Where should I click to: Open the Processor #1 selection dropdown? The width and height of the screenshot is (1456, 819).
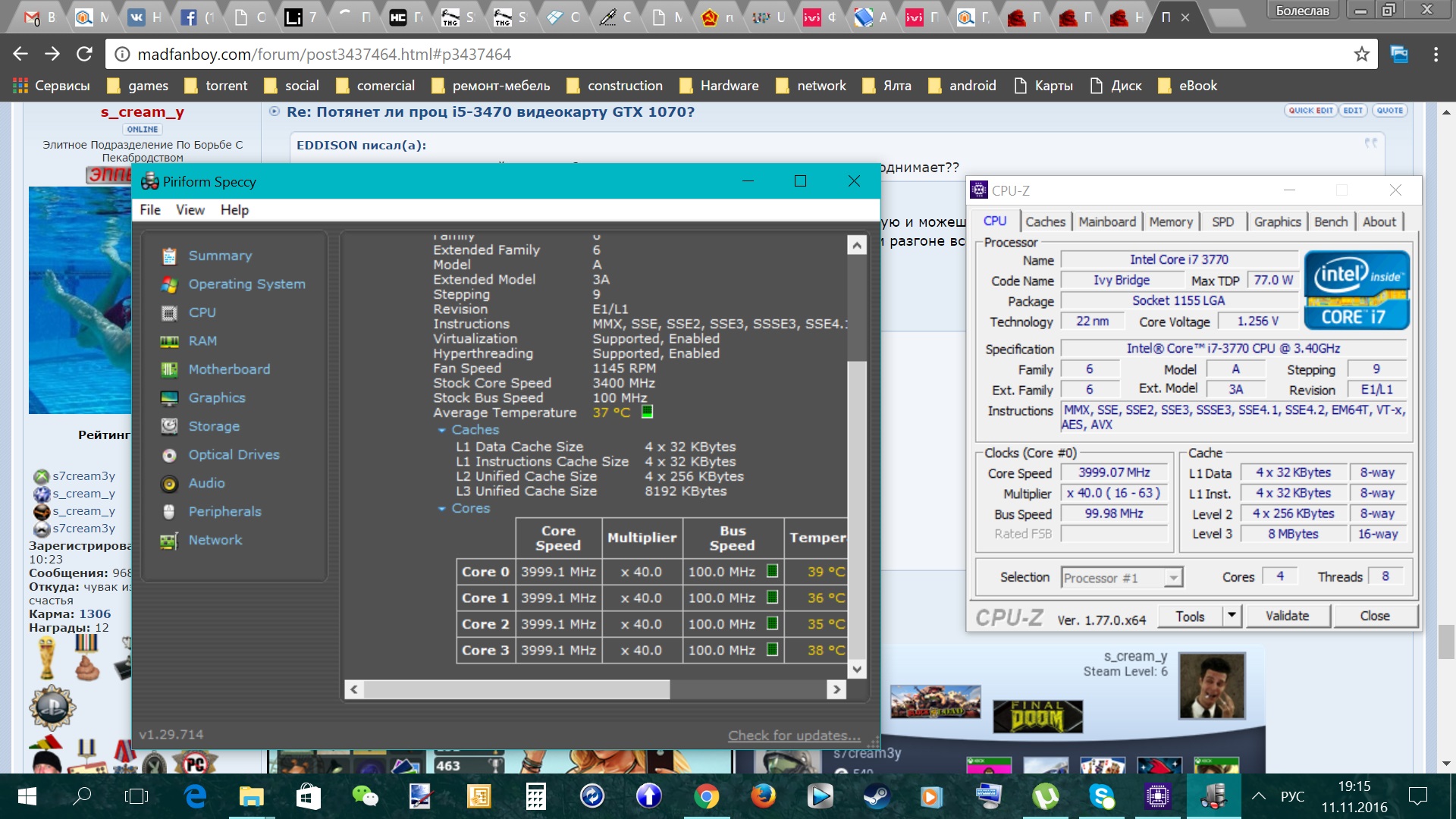[1172, 578]
